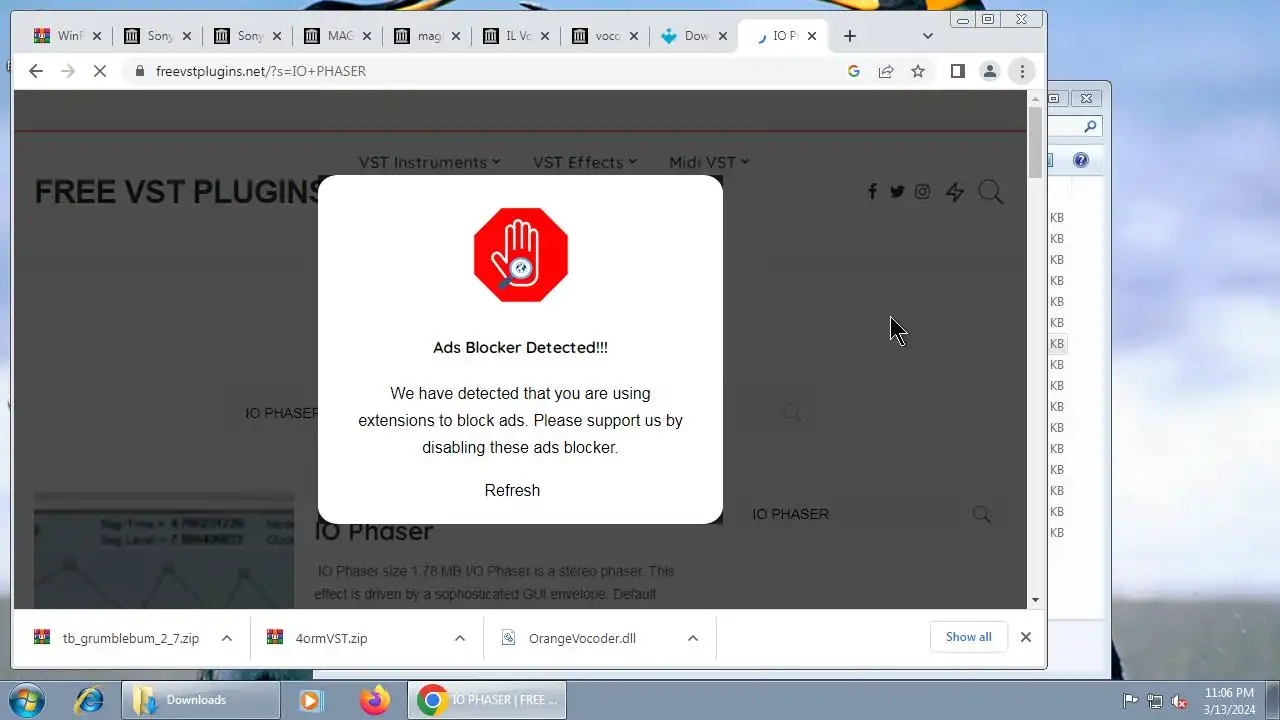
Task: Close the voco tab
Action: click(x=636, y=36)
